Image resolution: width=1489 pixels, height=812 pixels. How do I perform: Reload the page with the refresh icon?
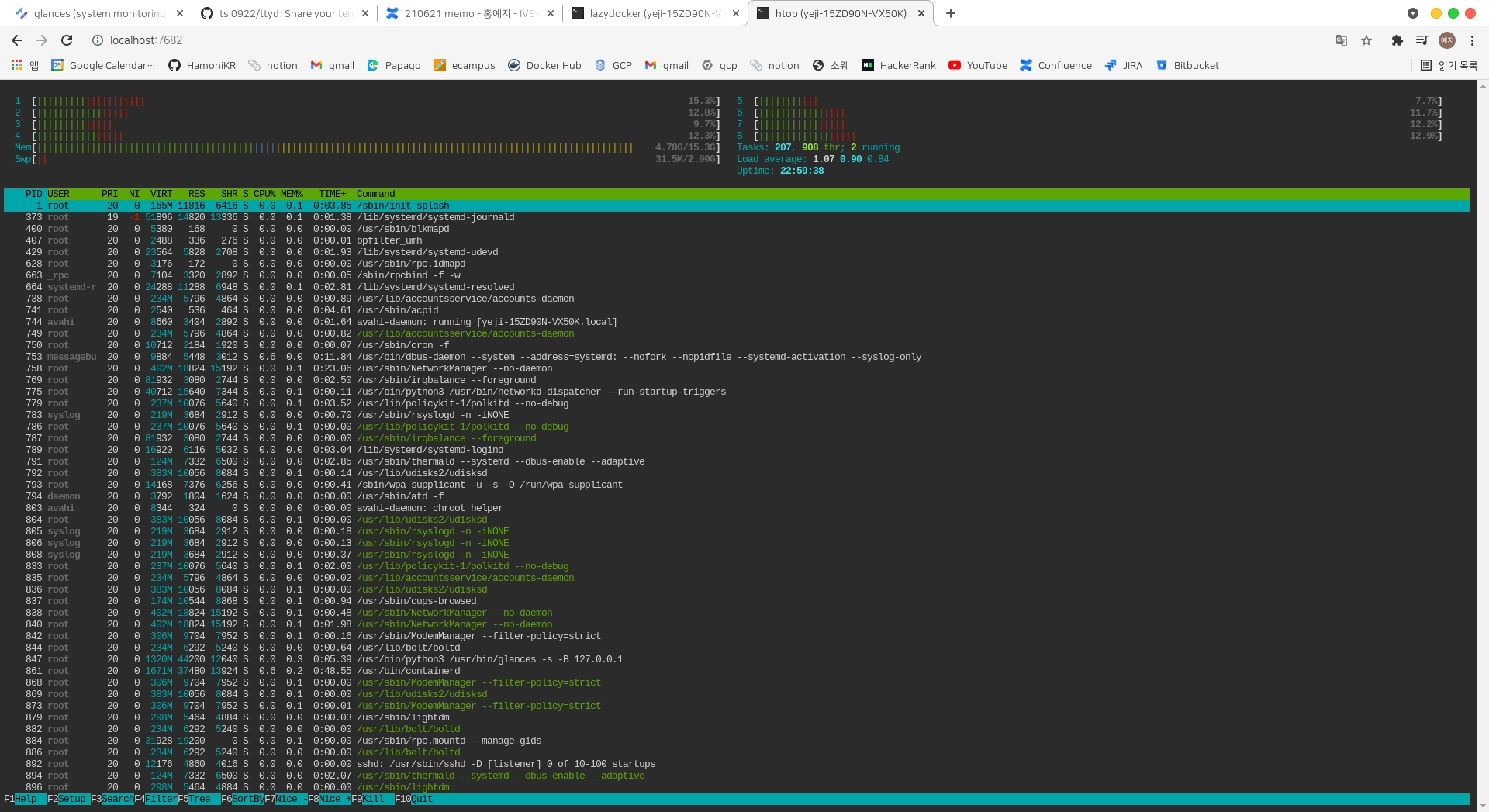click(x=67, y=40)
